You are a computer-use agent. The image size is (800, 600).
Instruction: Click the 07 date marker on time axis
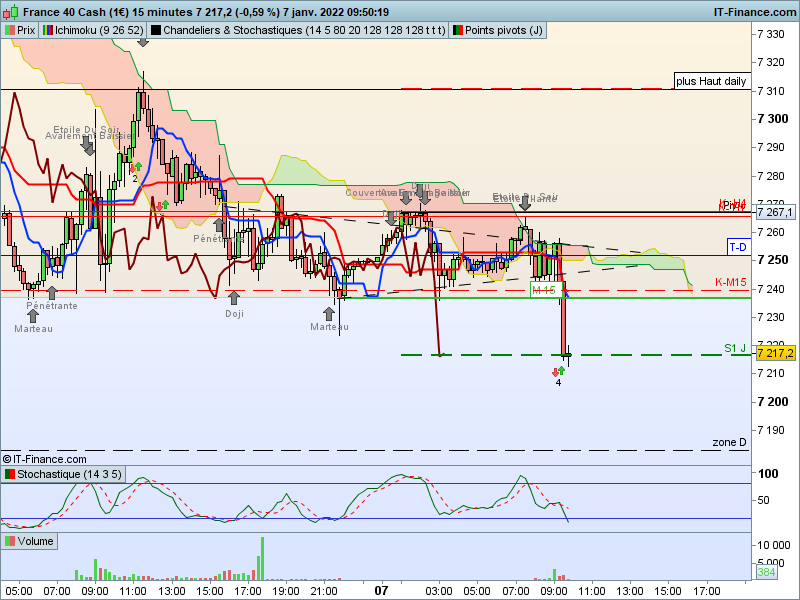(381, 591)
